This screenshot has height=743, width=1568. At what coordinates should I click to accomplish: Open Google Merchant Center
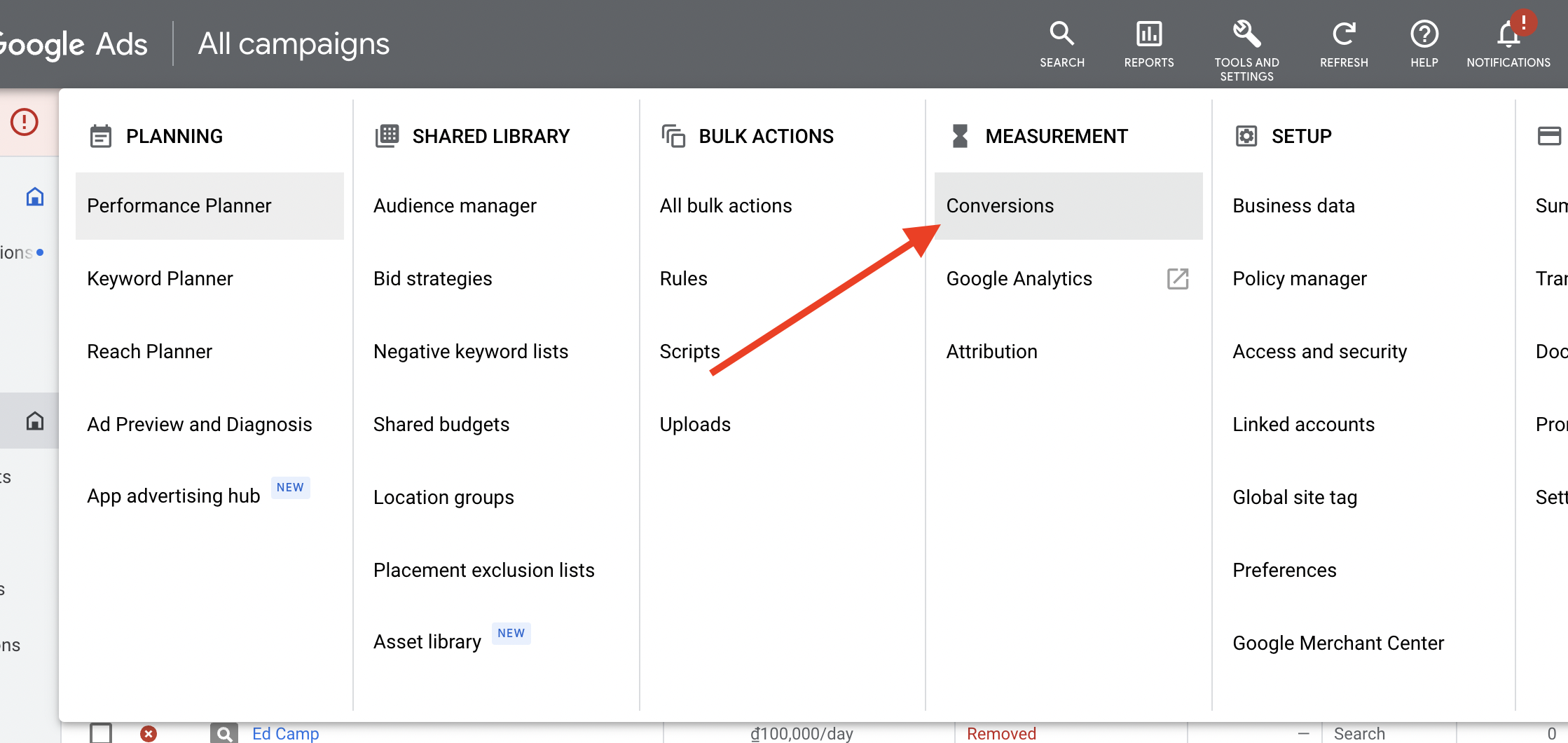[1339, 643]
